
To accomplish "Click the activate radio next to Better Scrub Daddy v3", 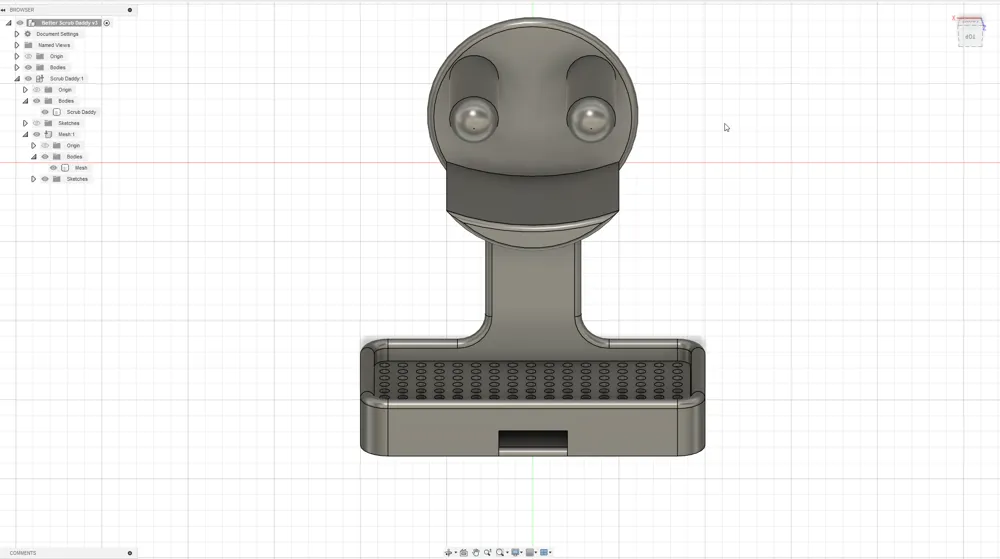I will [x=107, y=23].
